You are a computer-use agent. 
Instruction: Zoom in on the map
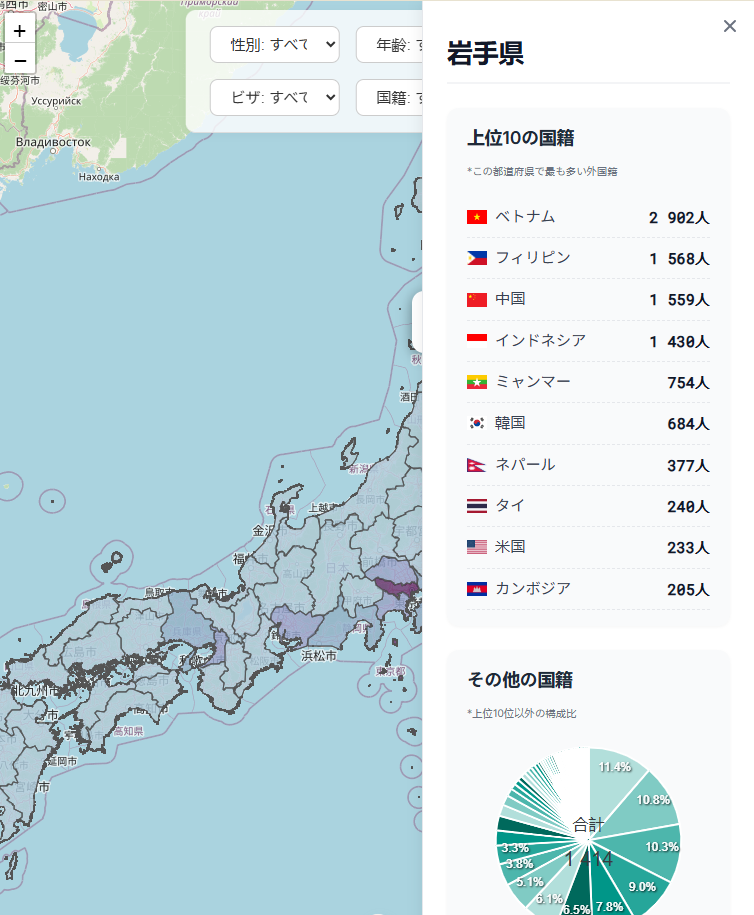pos(20,30)
